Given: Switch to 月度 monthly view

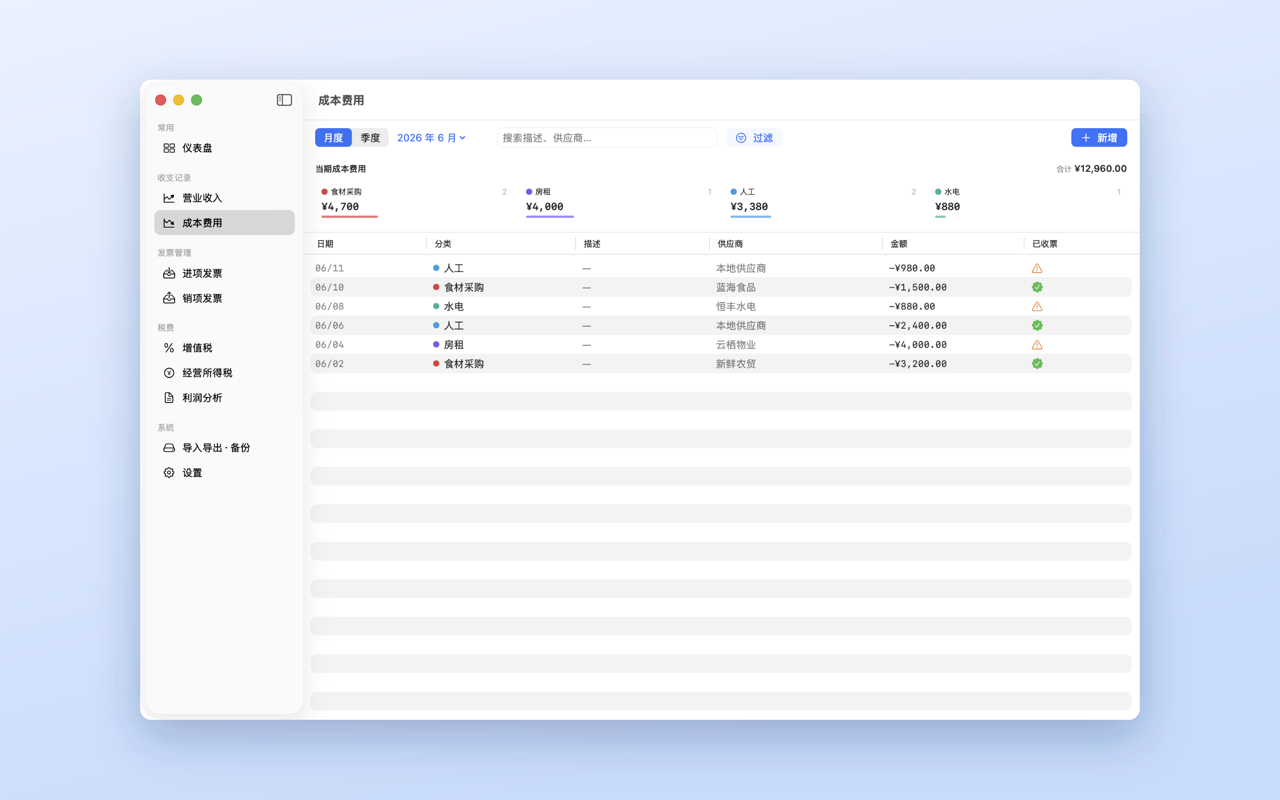Looking at the screenshot, I should 333,138.
